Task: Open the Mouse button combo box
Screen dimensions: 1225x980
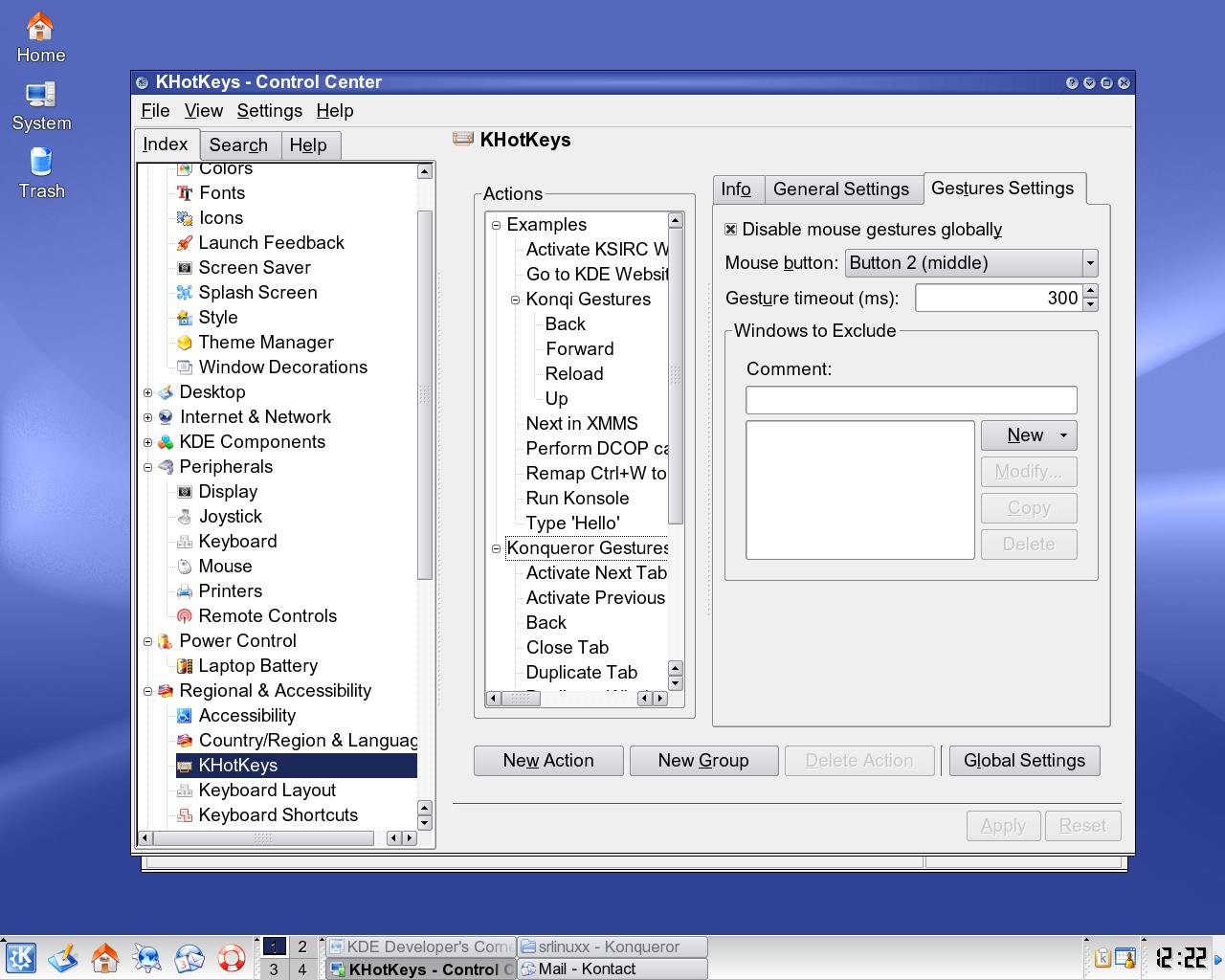Action: [x=970, y=263]
